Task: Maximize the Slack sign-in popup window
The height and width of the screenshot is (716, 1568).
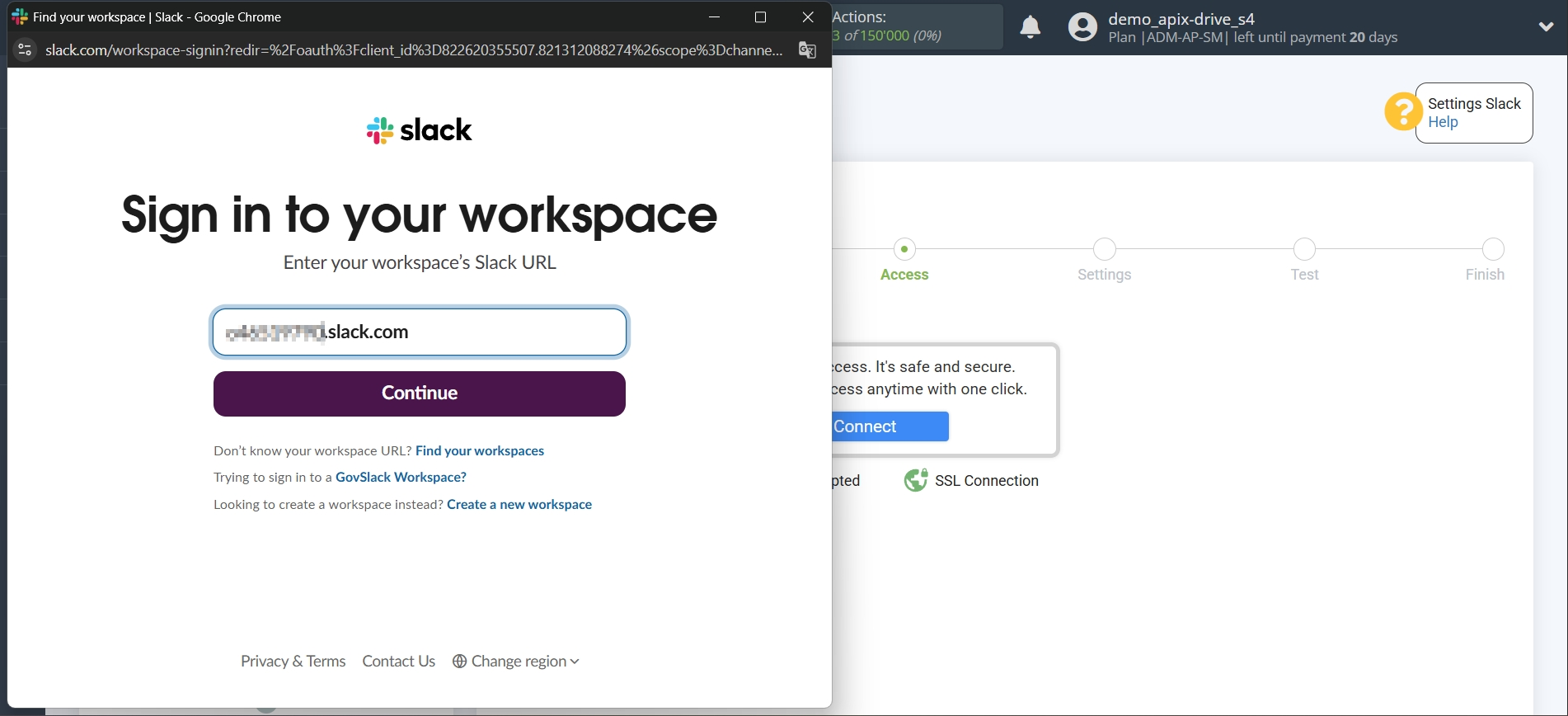Action: click(x=760, y=17)
